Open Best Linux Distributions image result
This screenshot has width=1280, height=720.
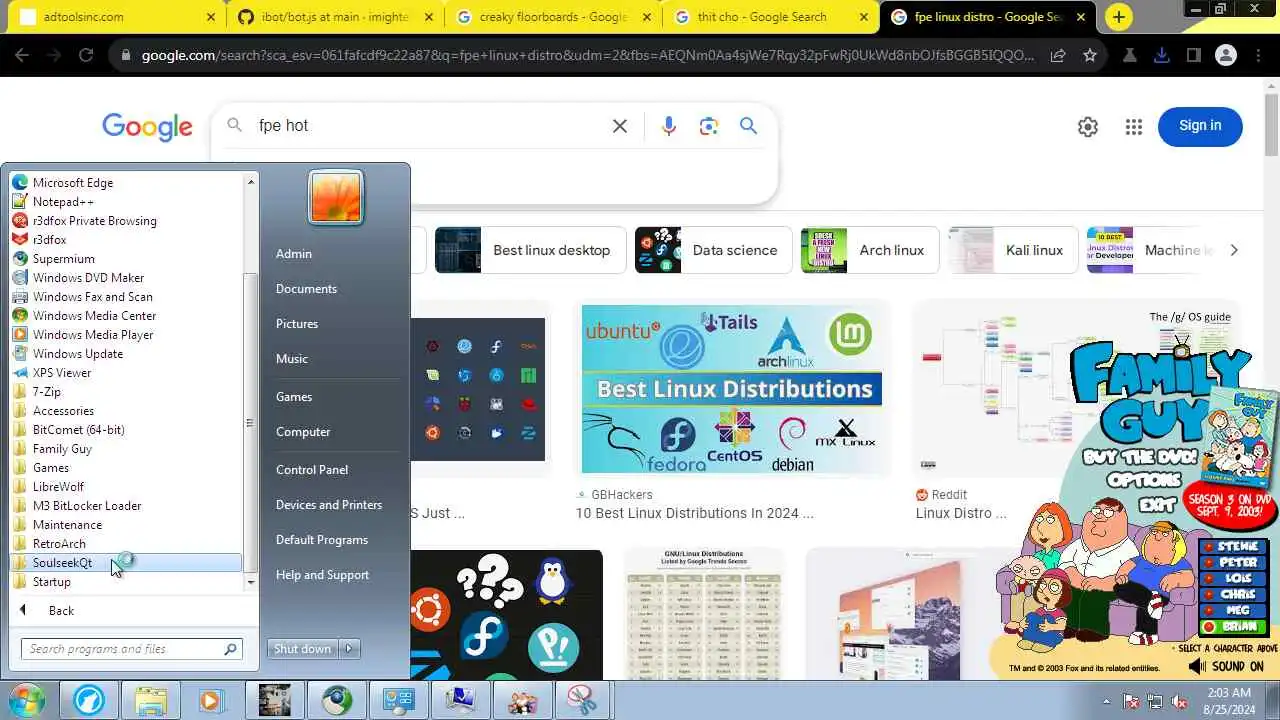coord(734,389)
